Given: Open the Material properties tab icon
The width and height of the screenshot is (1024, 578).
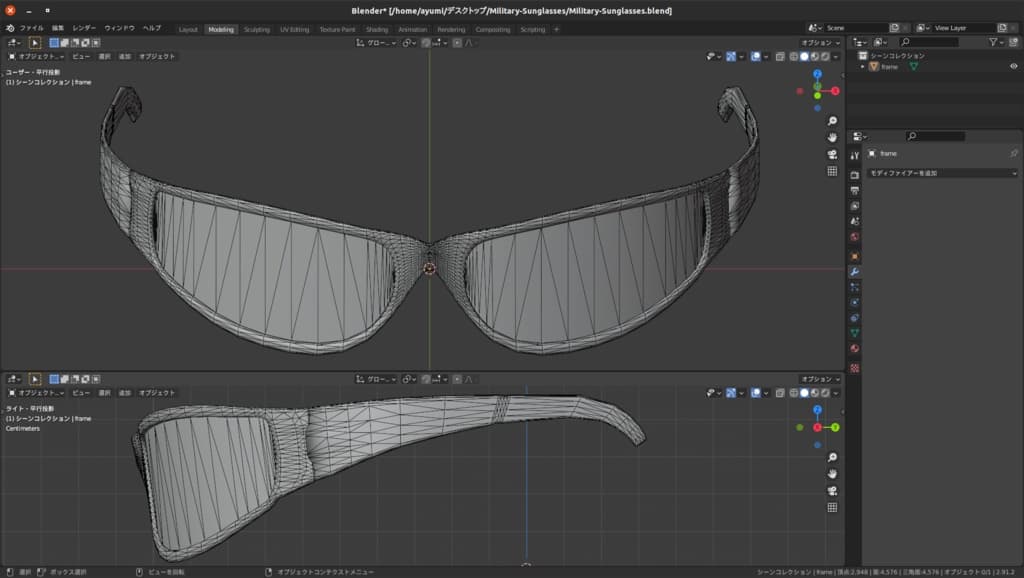Looking at the screenshot, I should pyautogui.click(x=855, y=348).
